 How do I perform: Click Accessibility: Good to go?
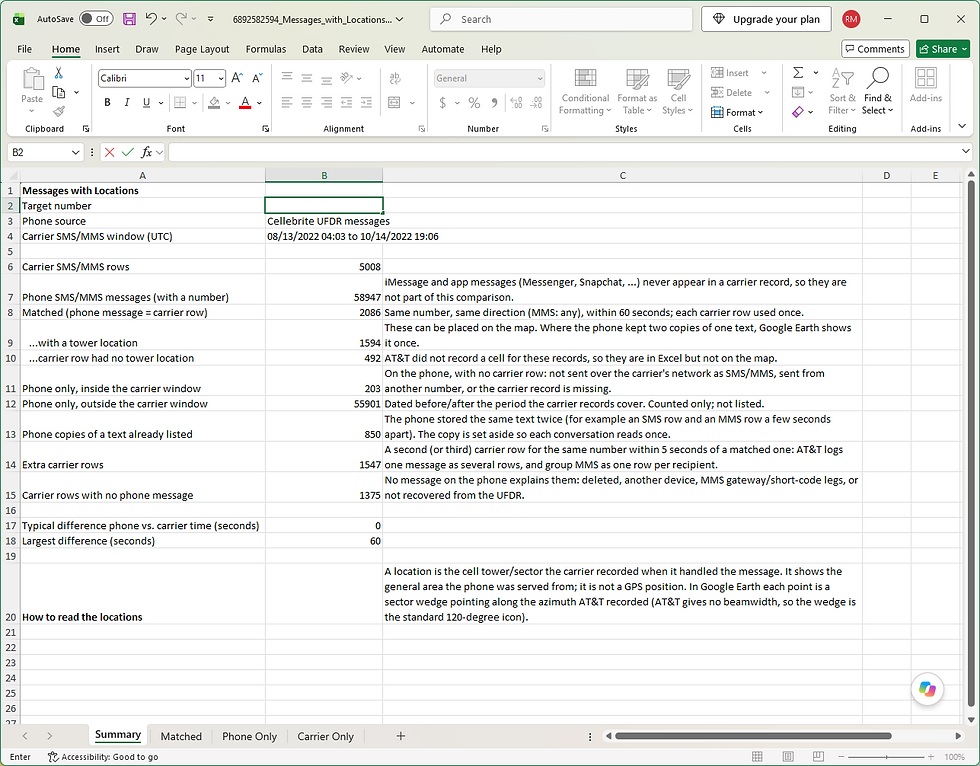[x=103, y=757]
